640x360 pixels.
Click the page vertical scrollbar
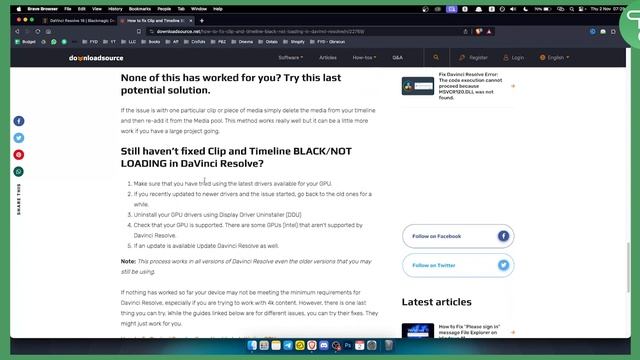(628, 267)
